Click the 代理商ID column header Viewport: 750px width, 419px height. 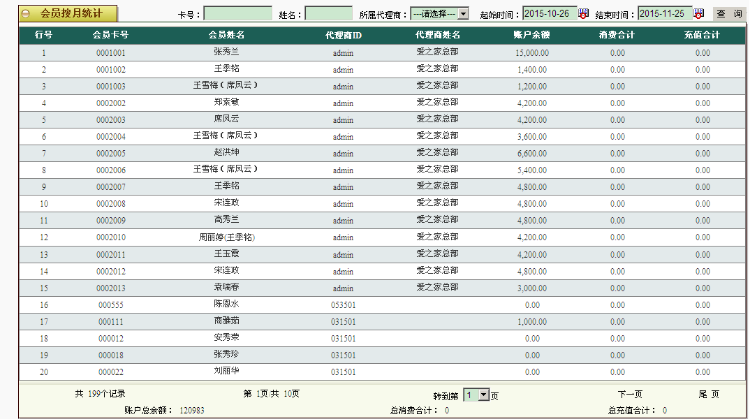pyautogui.click(x=343, y=35)
